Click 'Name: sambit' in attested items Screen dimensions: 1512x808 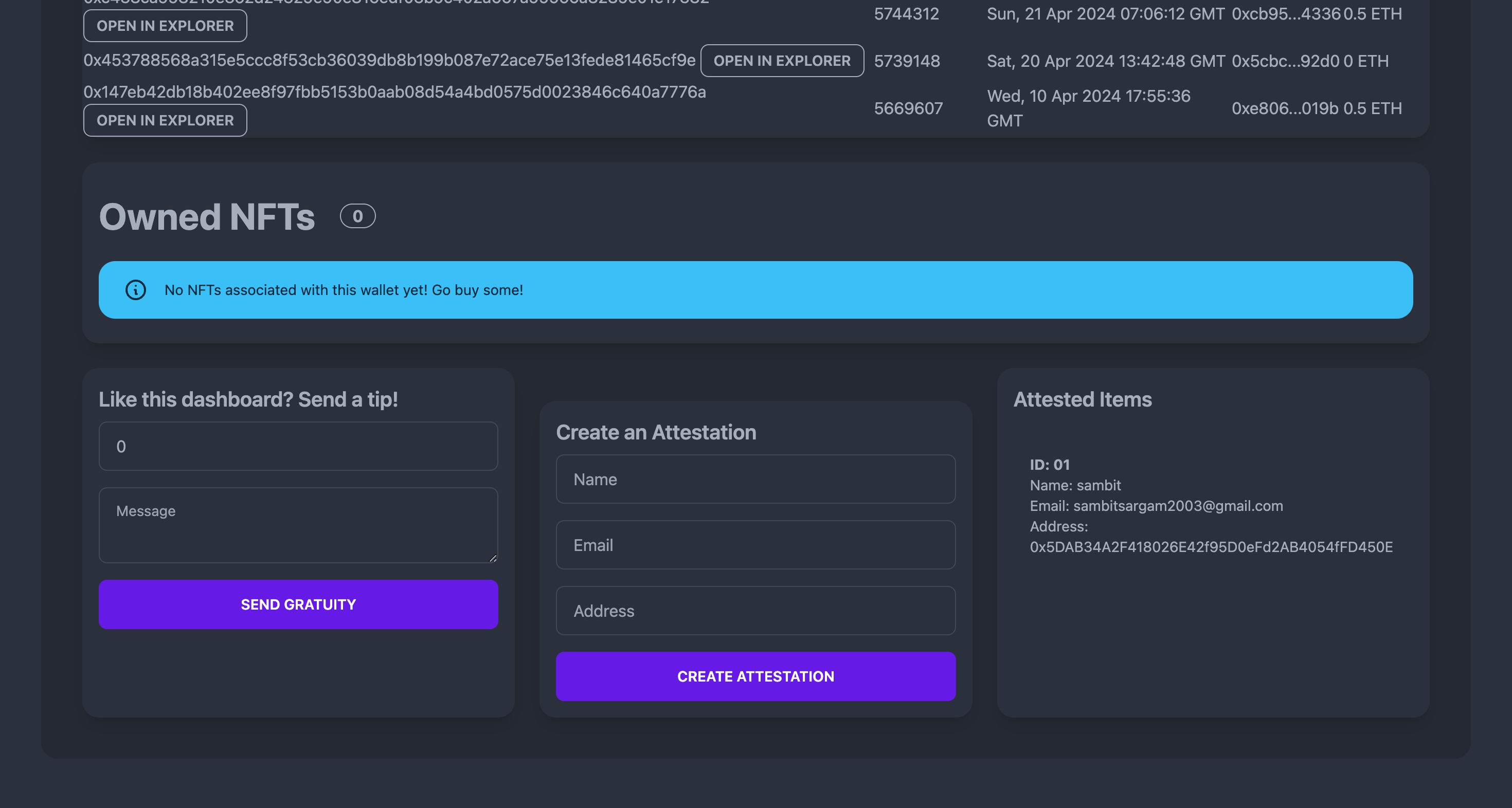pyautogui.click(x=1075, y=485)
